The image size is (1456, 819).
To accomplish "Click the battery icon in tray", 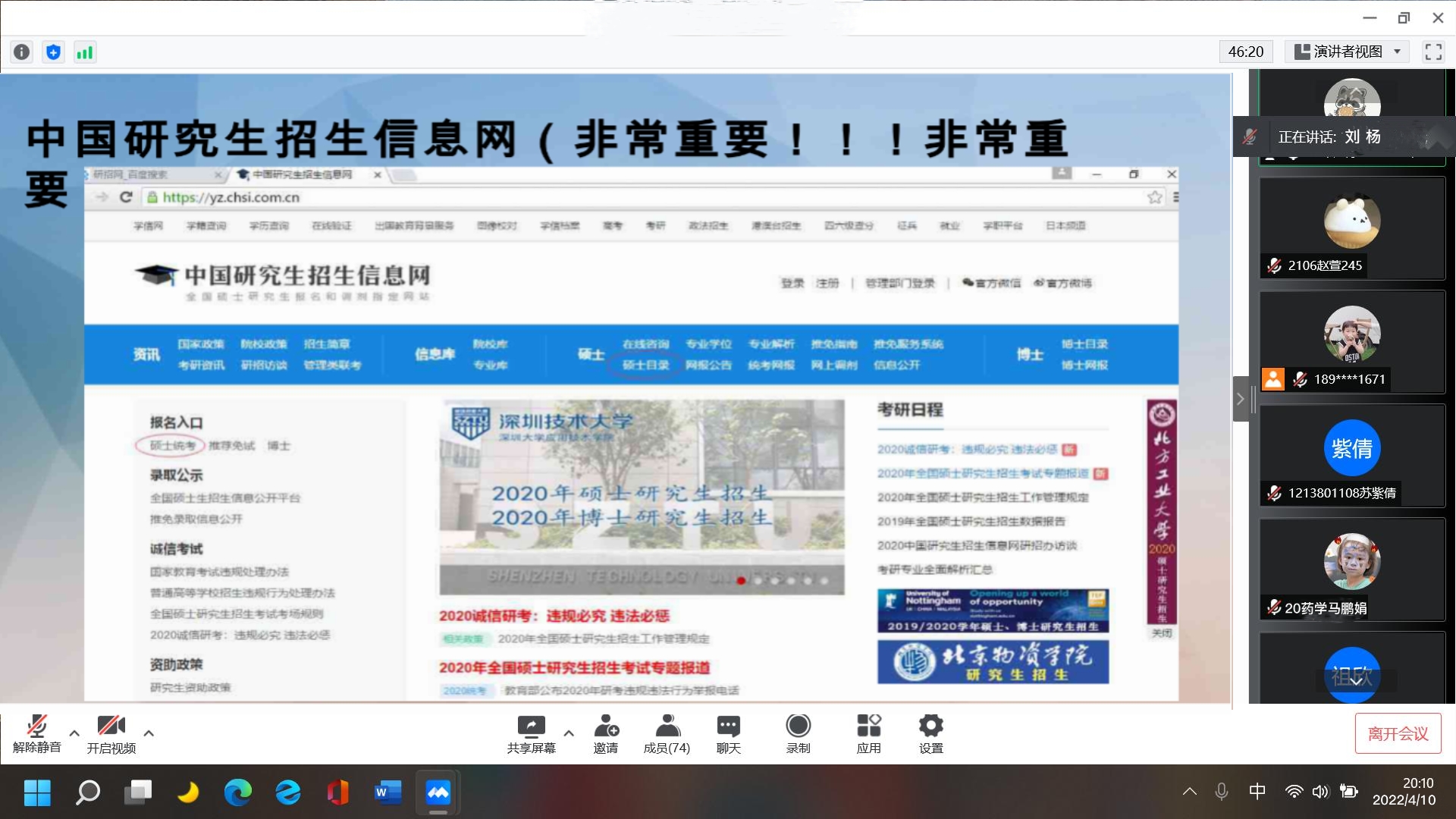I will [1349, 792].
